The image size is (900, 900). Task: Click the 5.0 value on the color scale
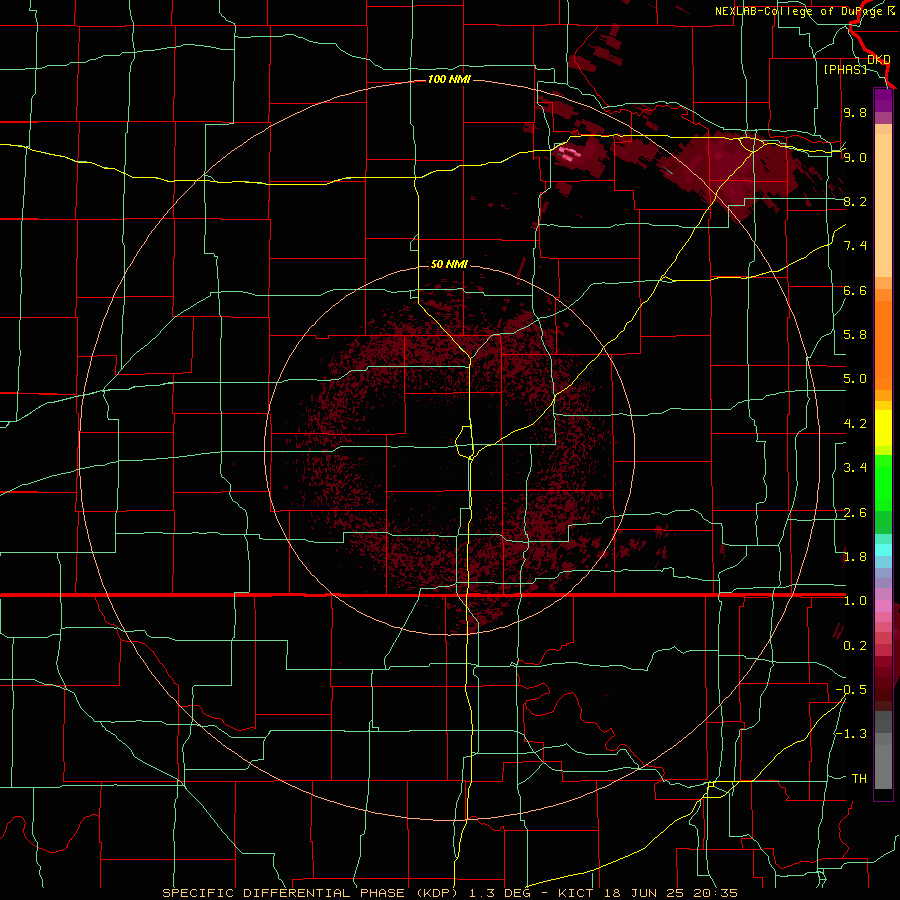[855, 379]
